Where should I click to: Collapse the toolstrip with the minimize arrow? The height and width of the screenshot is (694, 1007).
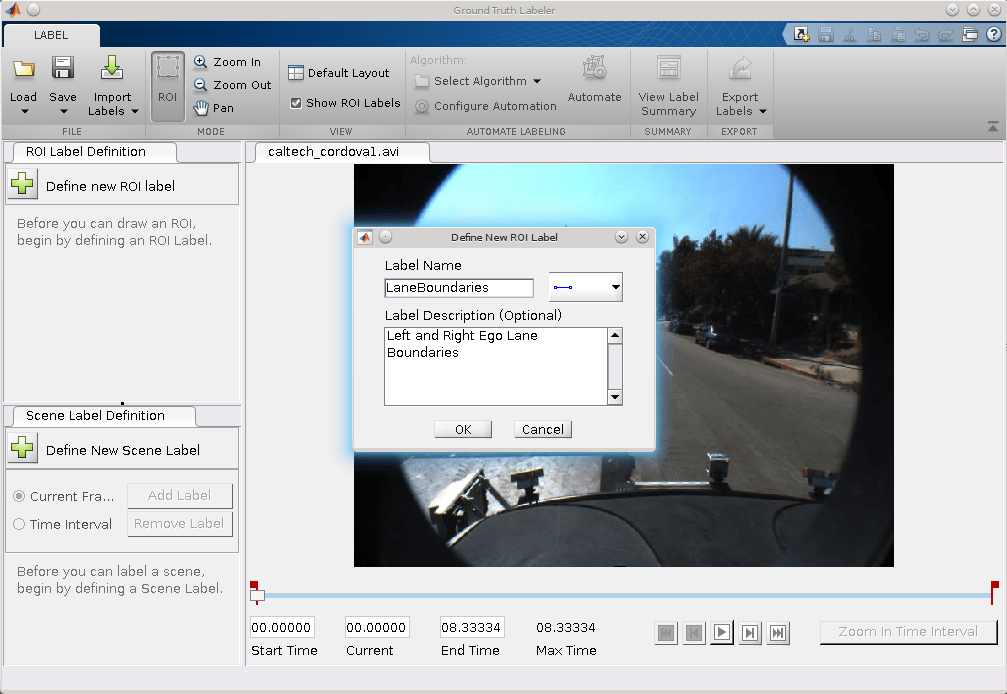tap(993, 126)
